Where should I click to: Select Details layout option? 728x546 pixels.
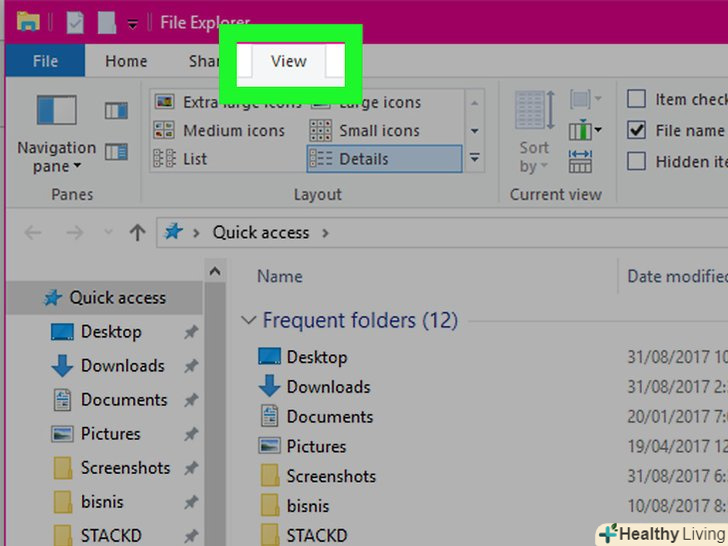click(x=384, y=159)
